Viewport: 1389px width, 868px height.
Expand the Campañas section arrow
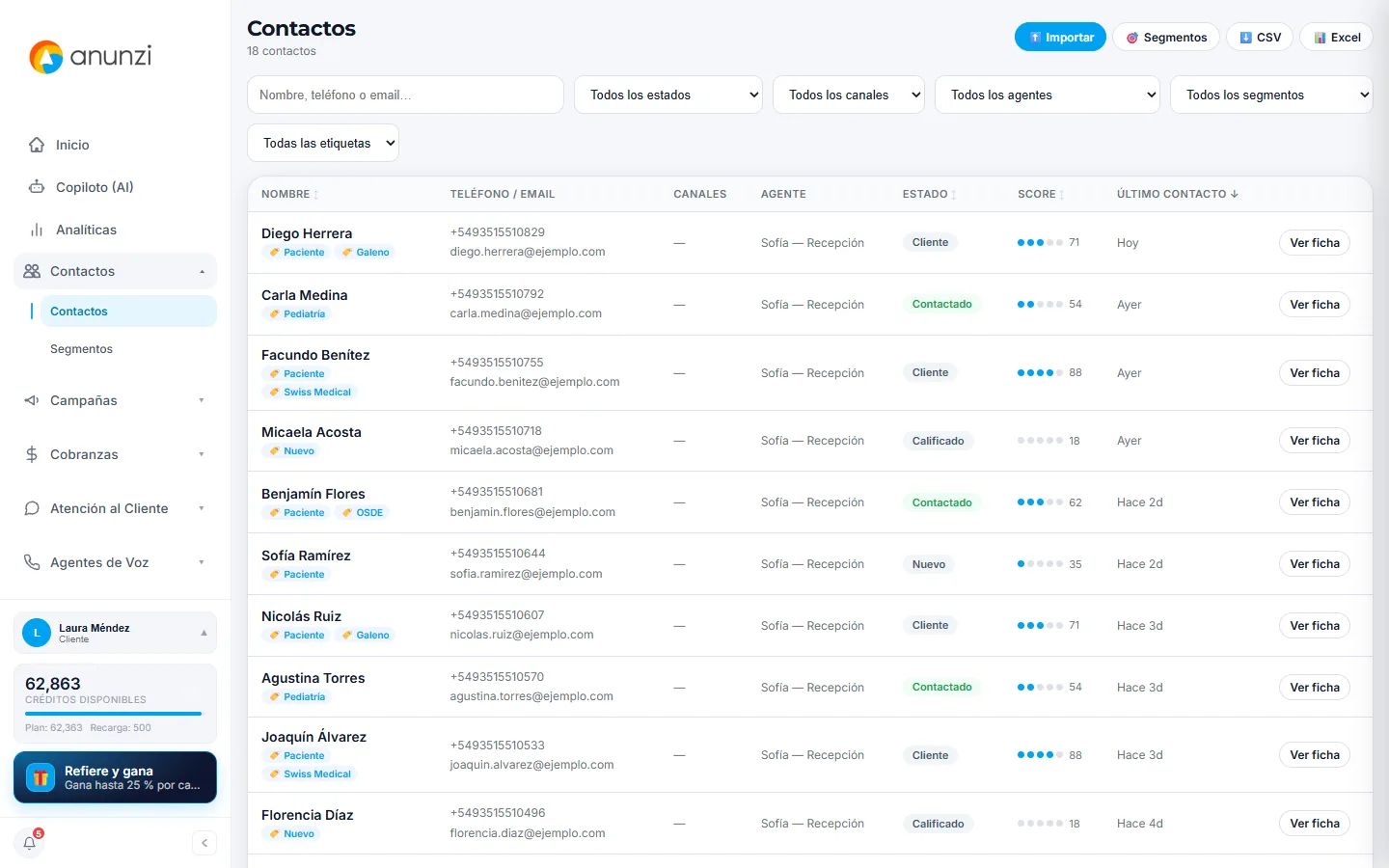click(202, 400)
